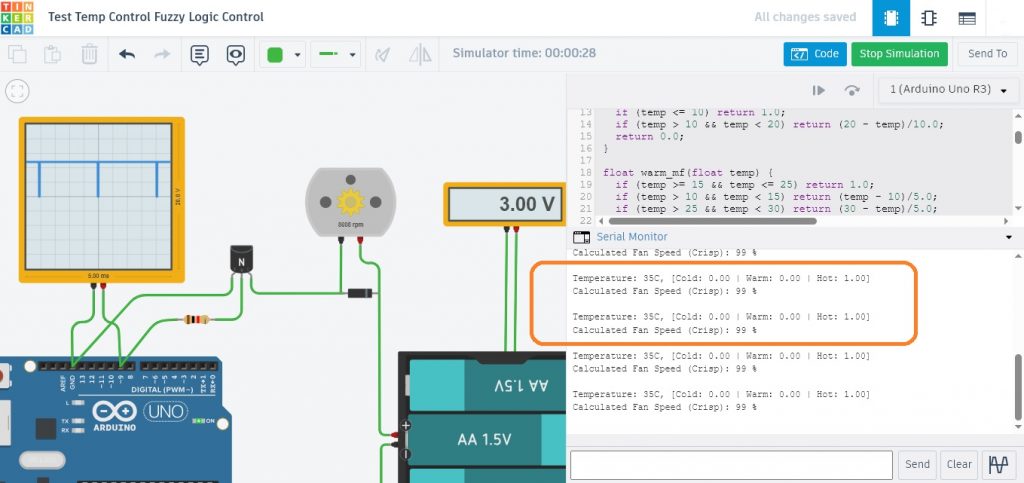Open the wire color dropdown
The image size is (1024, 483).
point(283,55)
